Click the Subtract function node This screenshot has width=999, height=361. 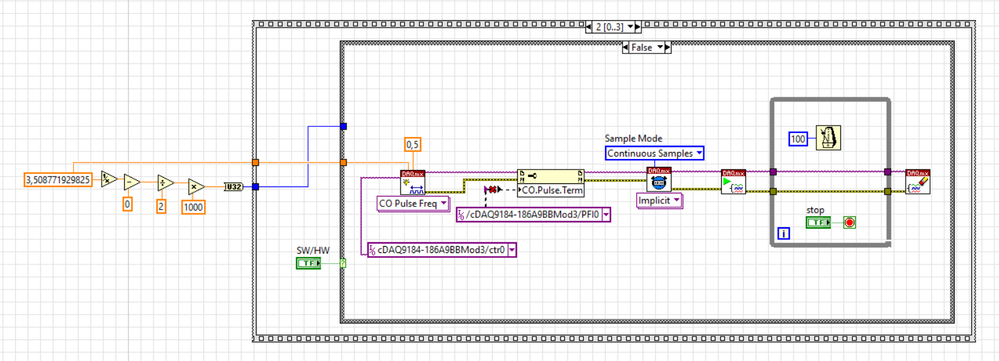tap(131, 183)
